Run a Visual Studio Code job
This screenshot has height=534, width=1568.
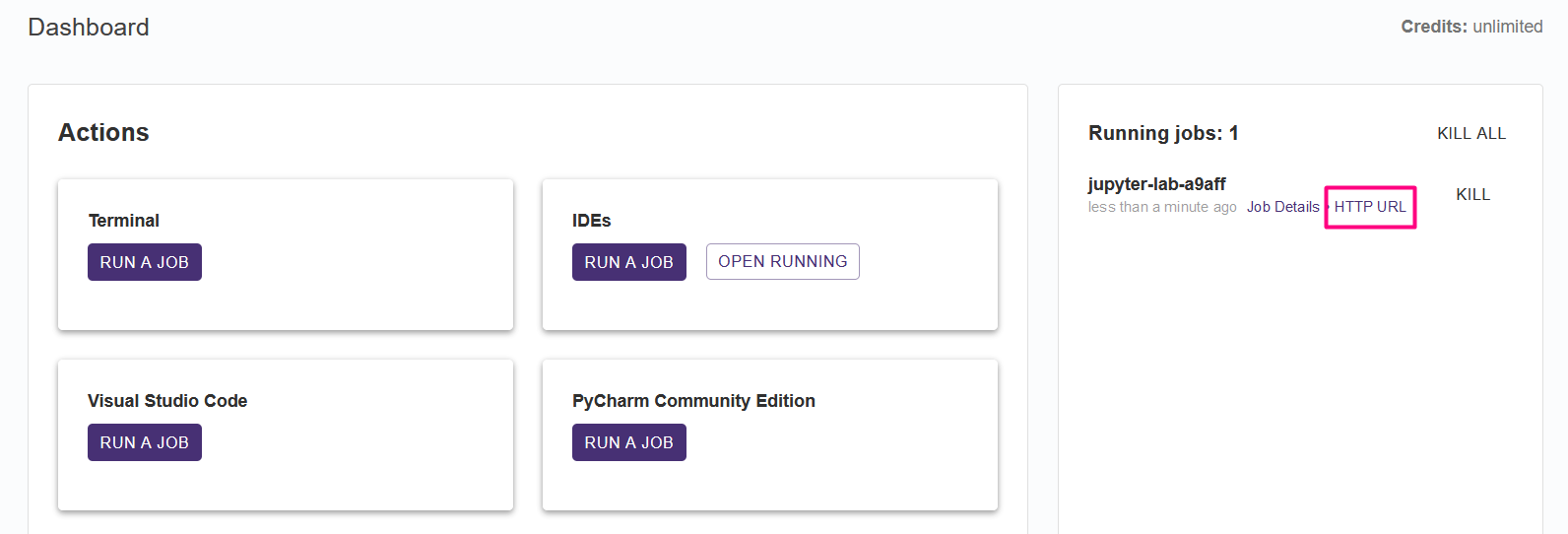(x=145, y=442)
